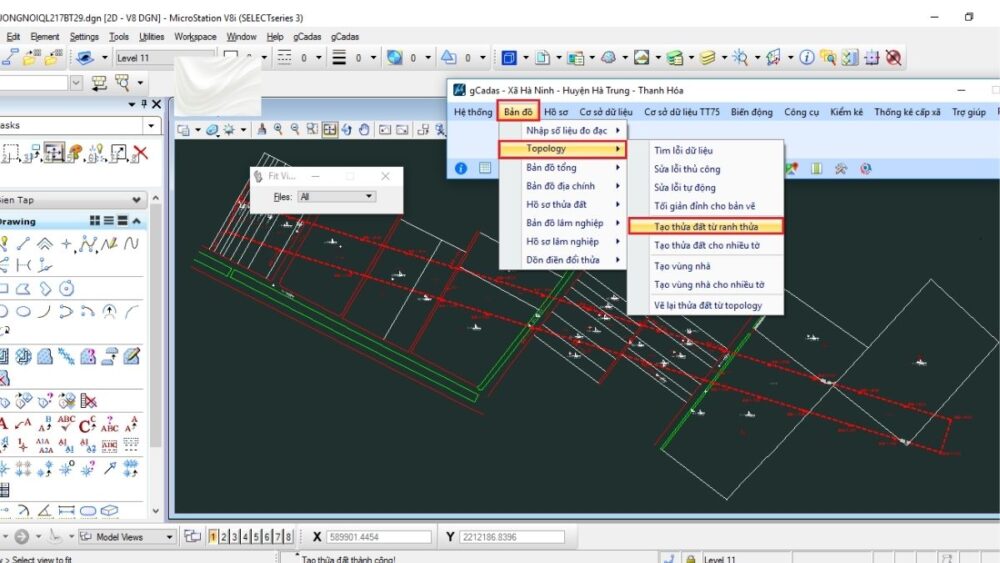Collapse the Drawing task panel
The width and height of the screenshot is (1000, 563).
tap(136, 221)
